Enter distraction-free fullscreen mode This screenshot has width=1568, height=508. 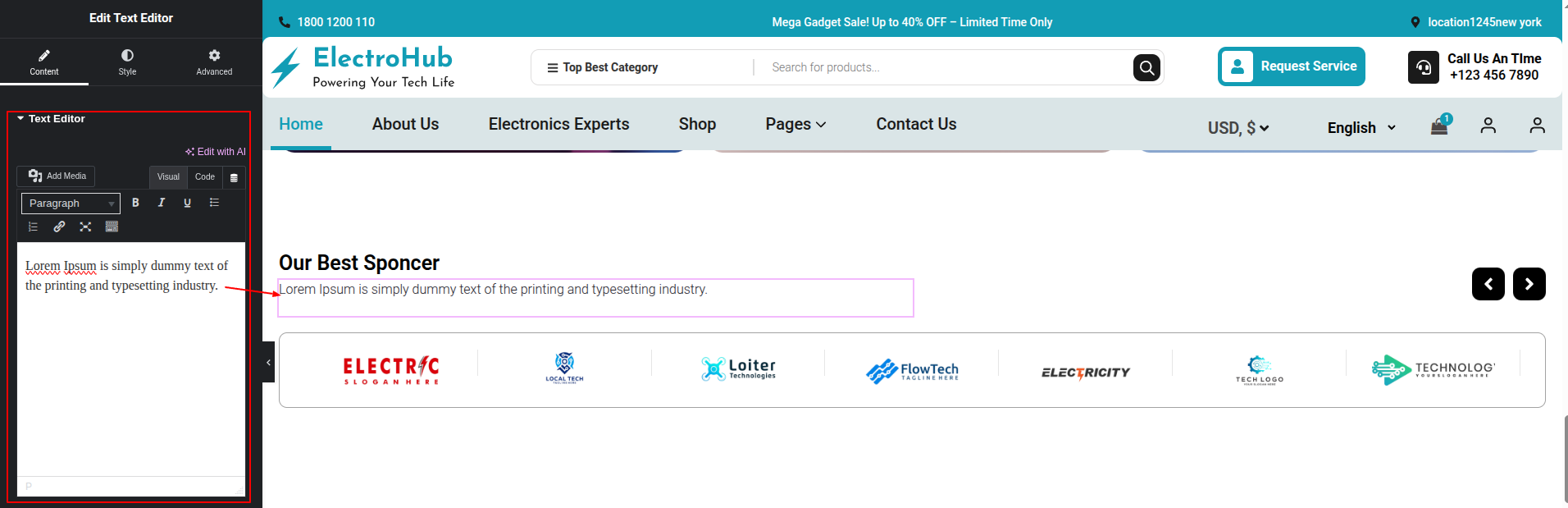click(x=85, y=227)
